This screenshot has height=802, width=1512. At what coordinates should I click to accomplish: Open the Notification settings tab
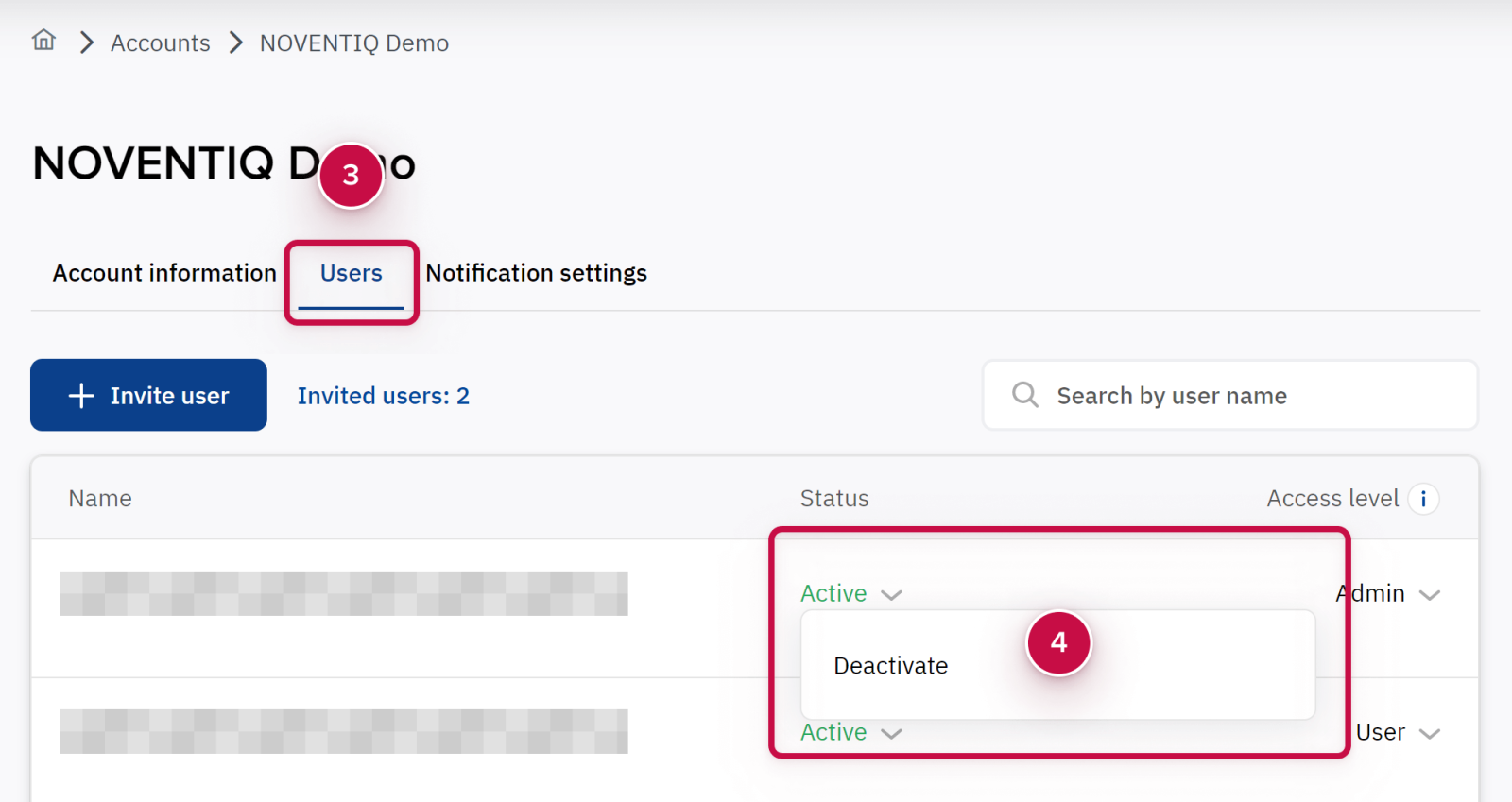(x=536, y=273)
